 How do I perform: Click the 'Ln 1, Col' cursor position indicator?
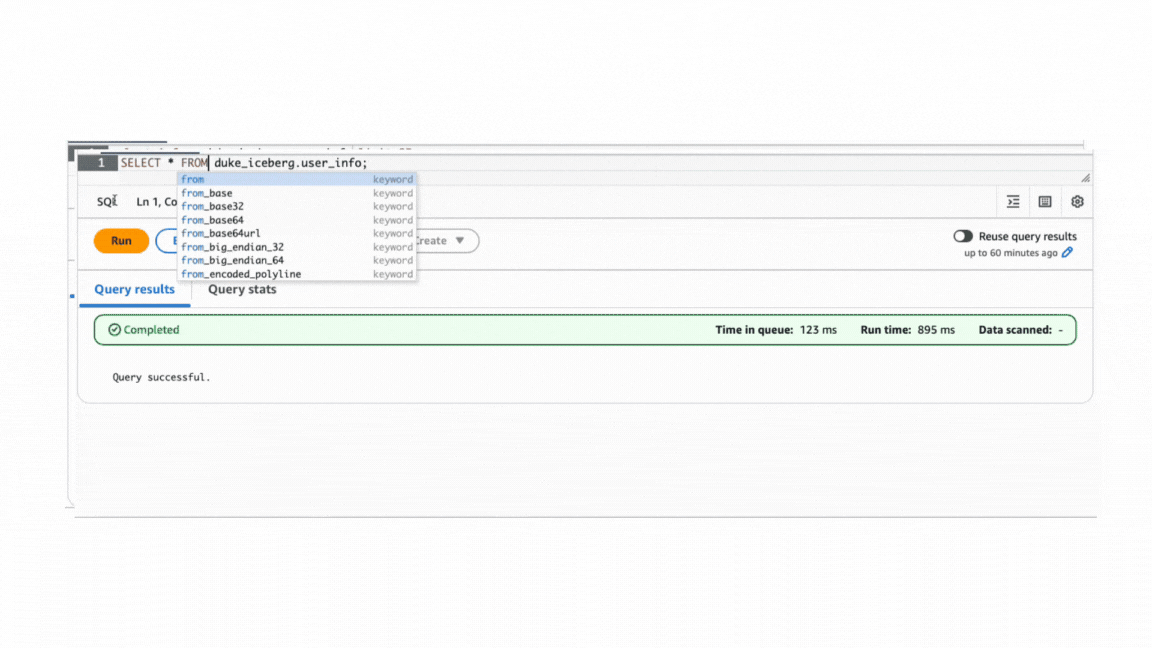(156, 201)
